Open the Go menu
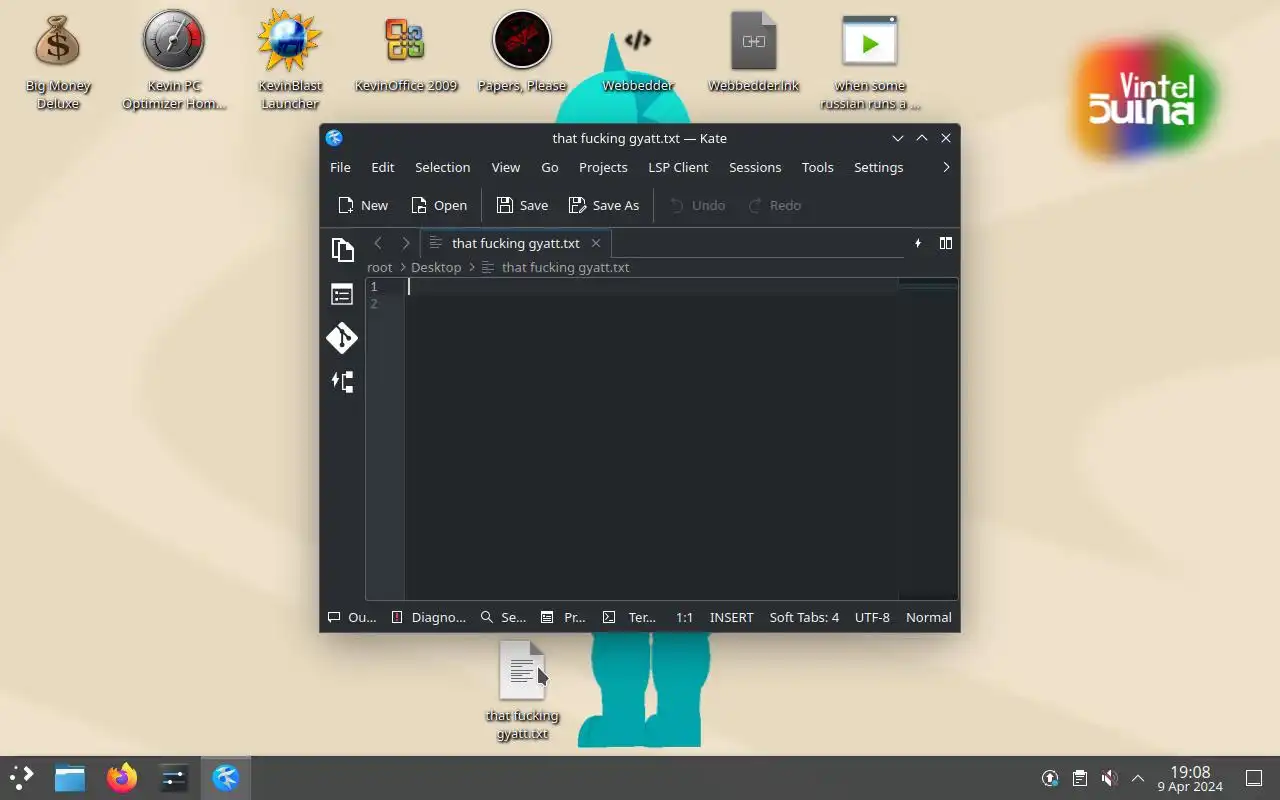This screenshot has width=1280, height=800. (x=550, y=167)
